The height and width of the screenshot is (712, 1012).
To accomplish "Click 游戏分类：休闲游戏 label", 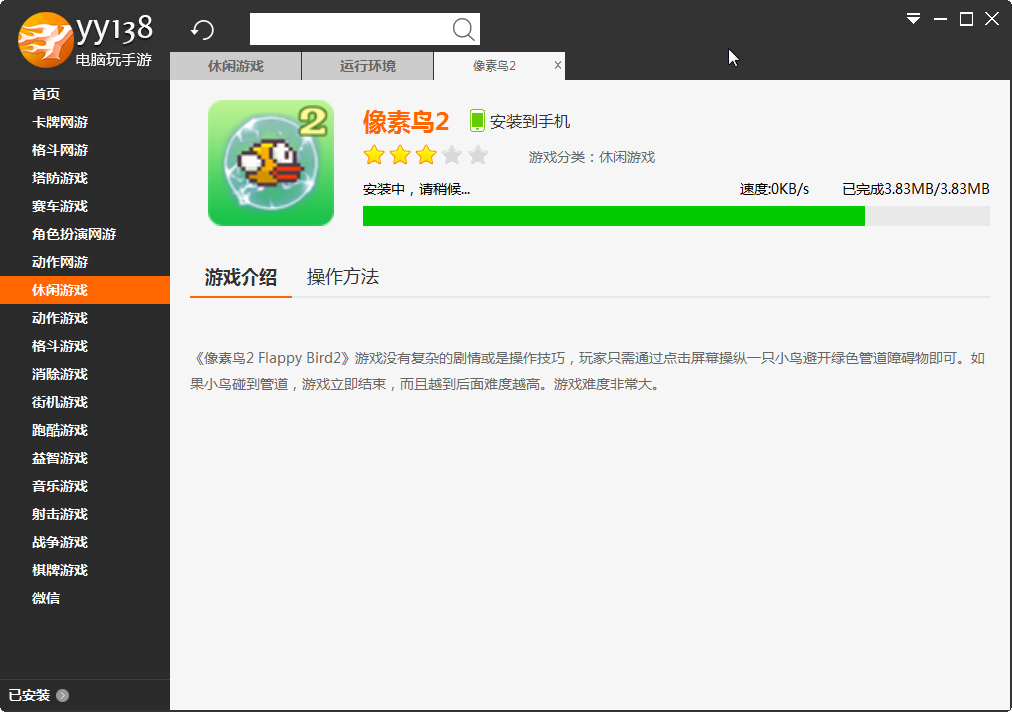I will (592, 158).
